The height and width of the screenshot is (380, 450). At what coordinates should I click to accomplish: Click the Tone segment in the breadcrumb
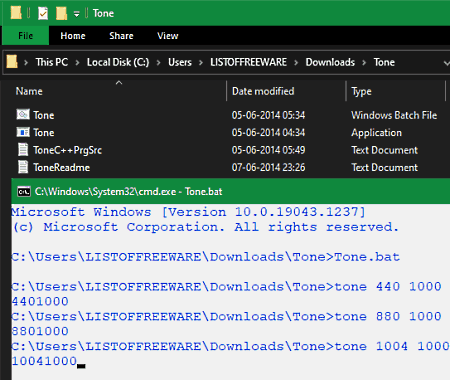coord(384,62)
